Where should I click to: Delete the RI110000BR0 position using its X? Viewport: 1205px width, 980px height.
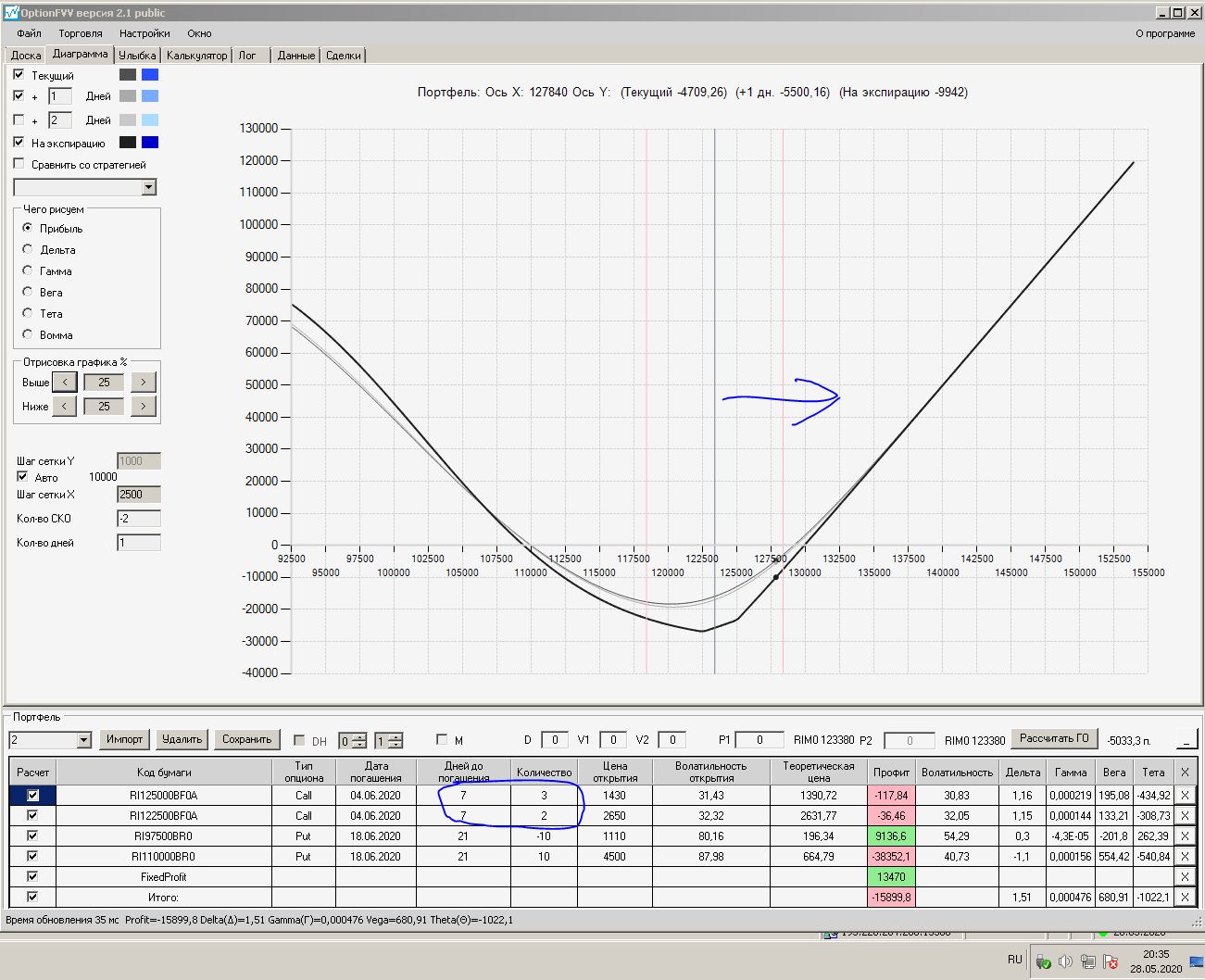[x=1185, y=856]
